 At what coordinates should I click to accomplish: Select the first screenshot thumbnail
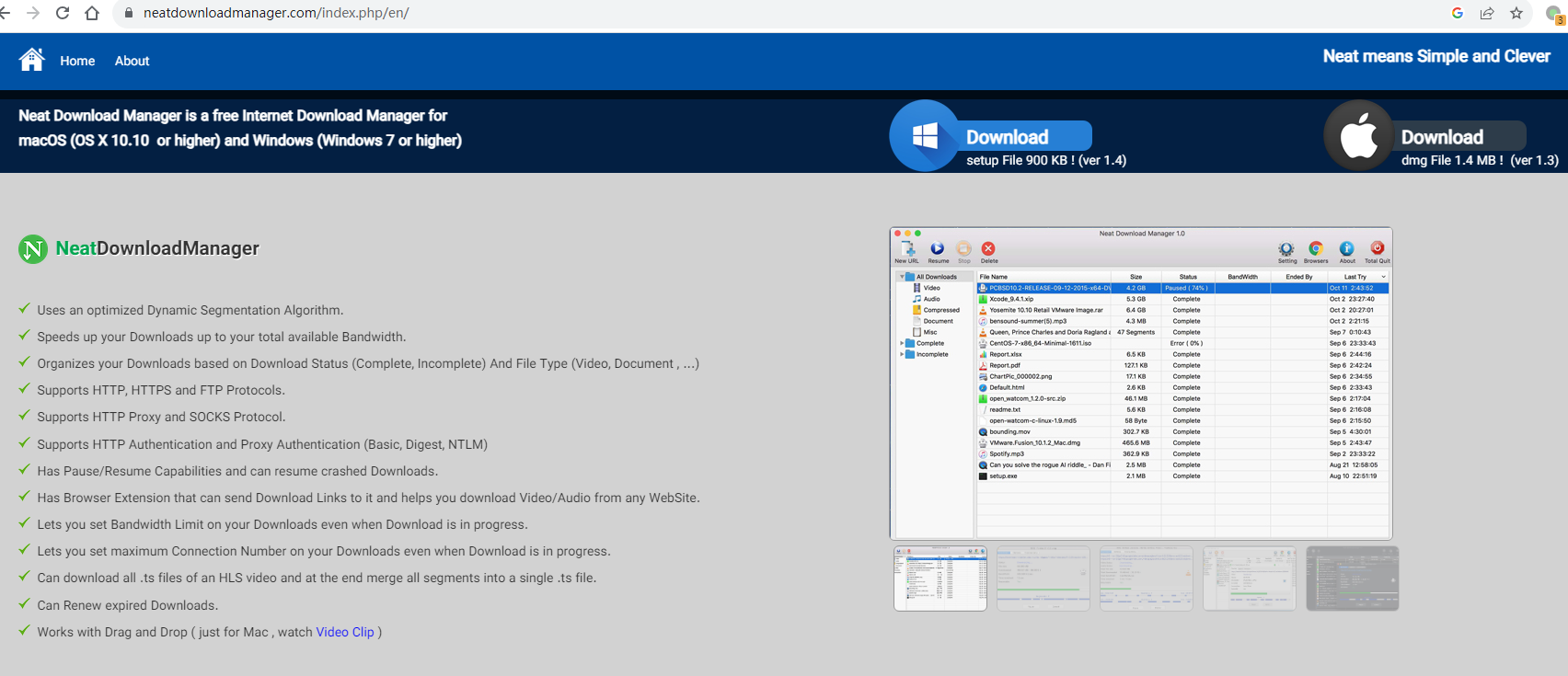940,579
